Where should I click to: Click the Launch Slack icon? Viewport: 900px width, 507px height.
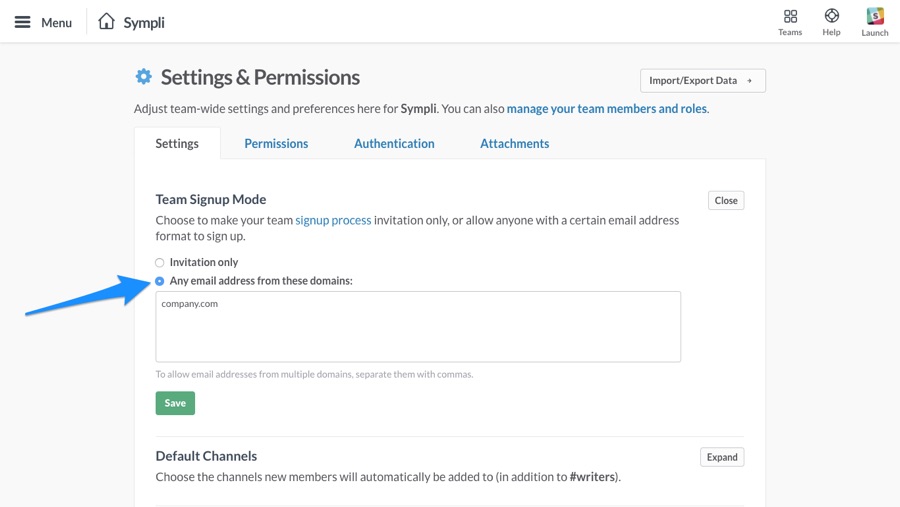tap(875, 16)
